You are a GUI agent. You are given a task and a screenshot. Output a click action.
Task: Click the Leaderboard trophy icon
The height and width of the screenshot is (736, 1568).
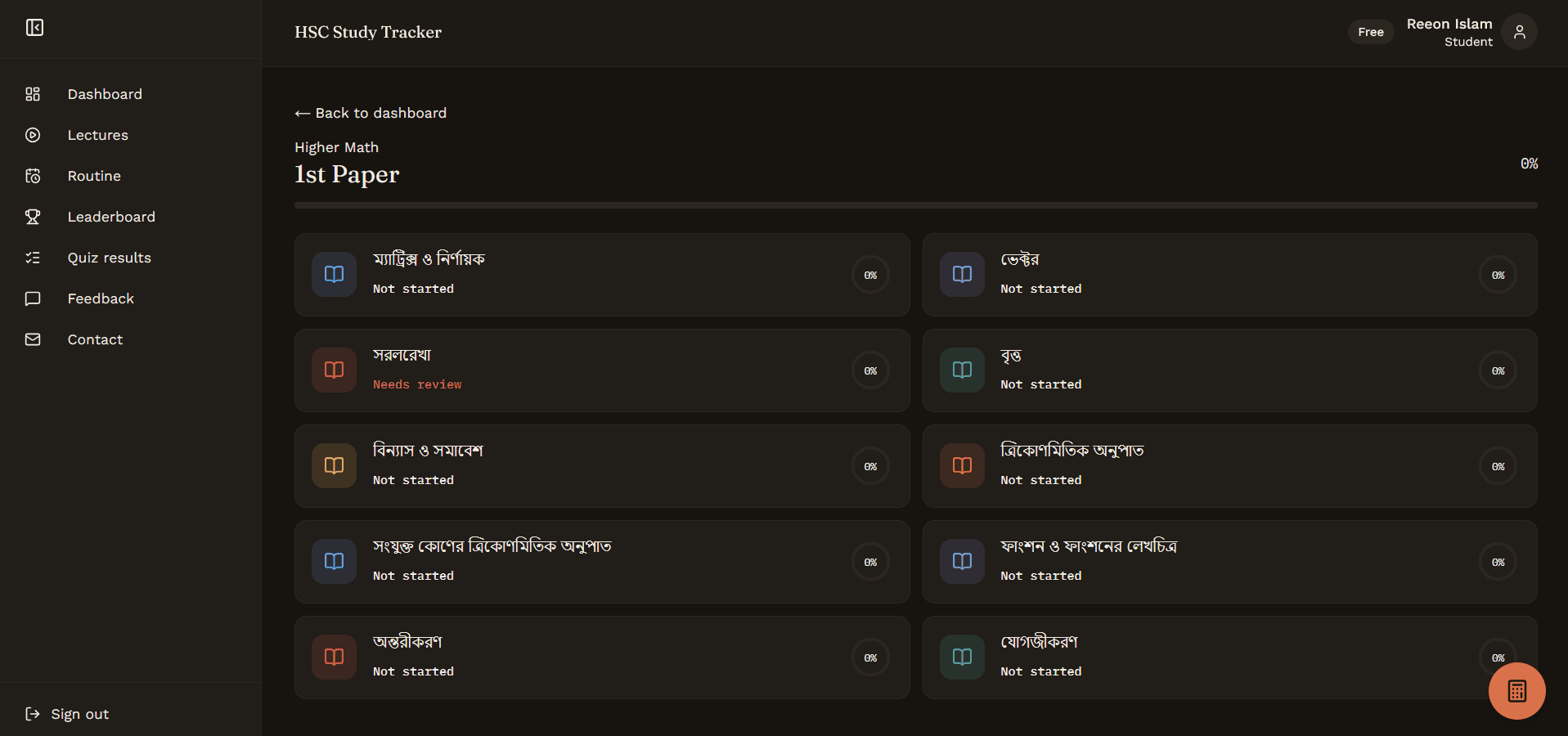point(33,217)
